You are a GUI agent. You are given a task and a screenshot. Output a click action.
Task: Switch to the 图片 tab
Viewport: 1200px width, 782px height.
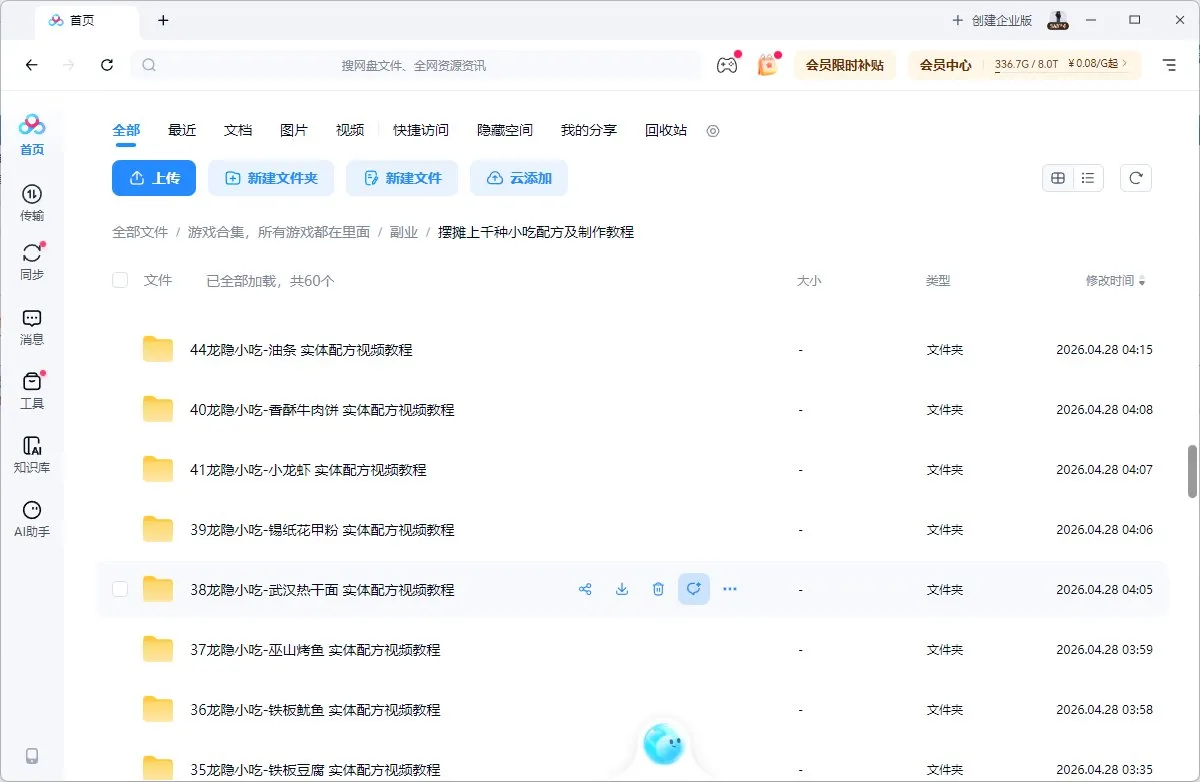pos(294,130)
